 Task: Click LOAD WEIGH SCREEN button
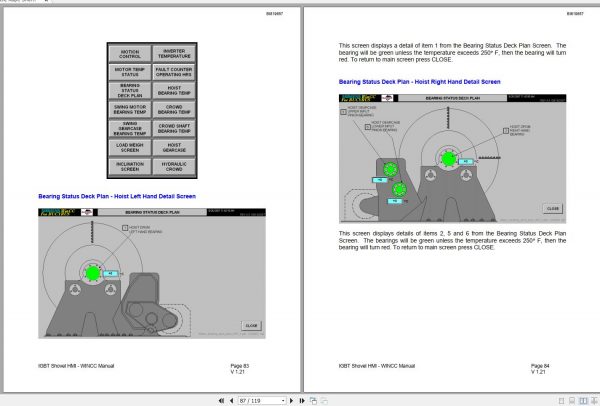[x=130, y=148]
